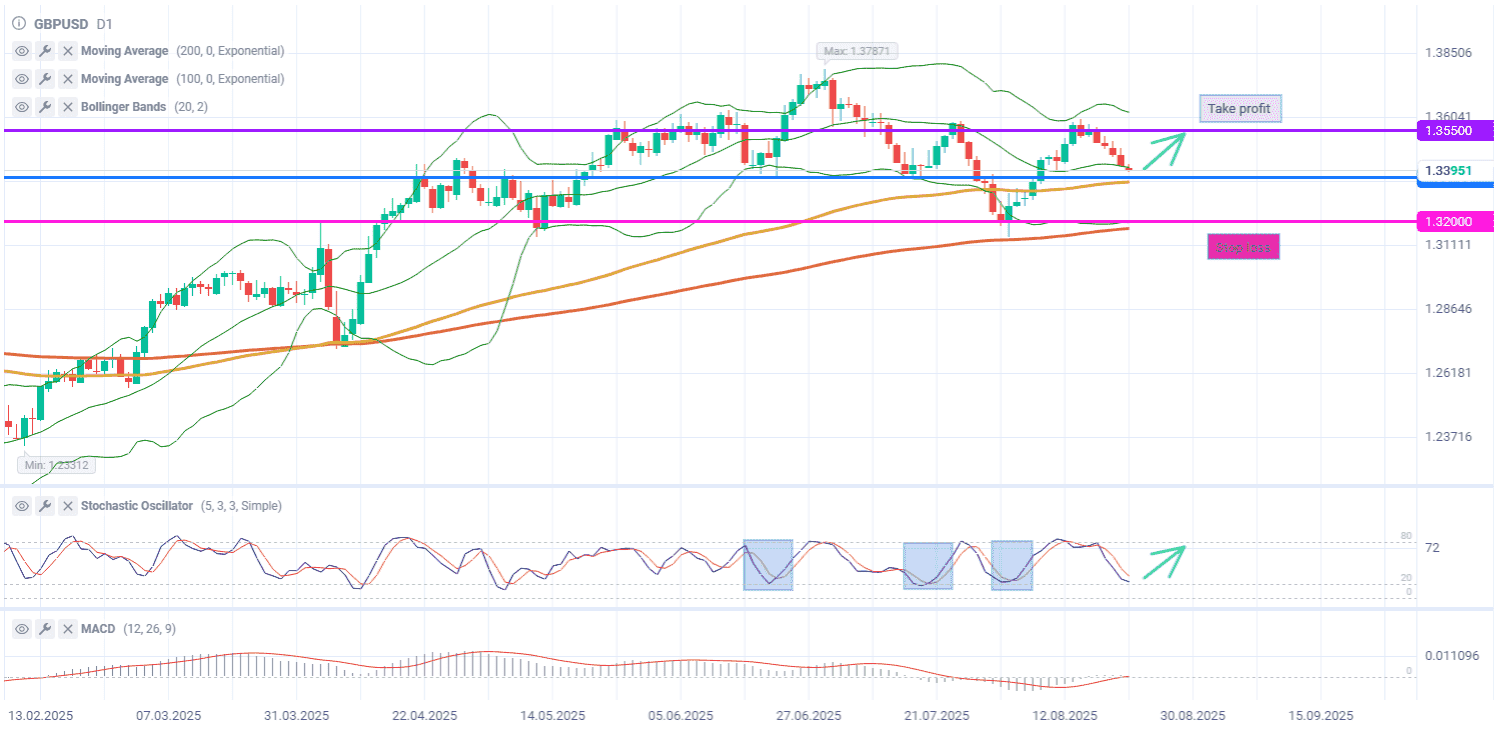
Task: Open Stochastic Oscillator settings wrench
Action: pos(45,506)
